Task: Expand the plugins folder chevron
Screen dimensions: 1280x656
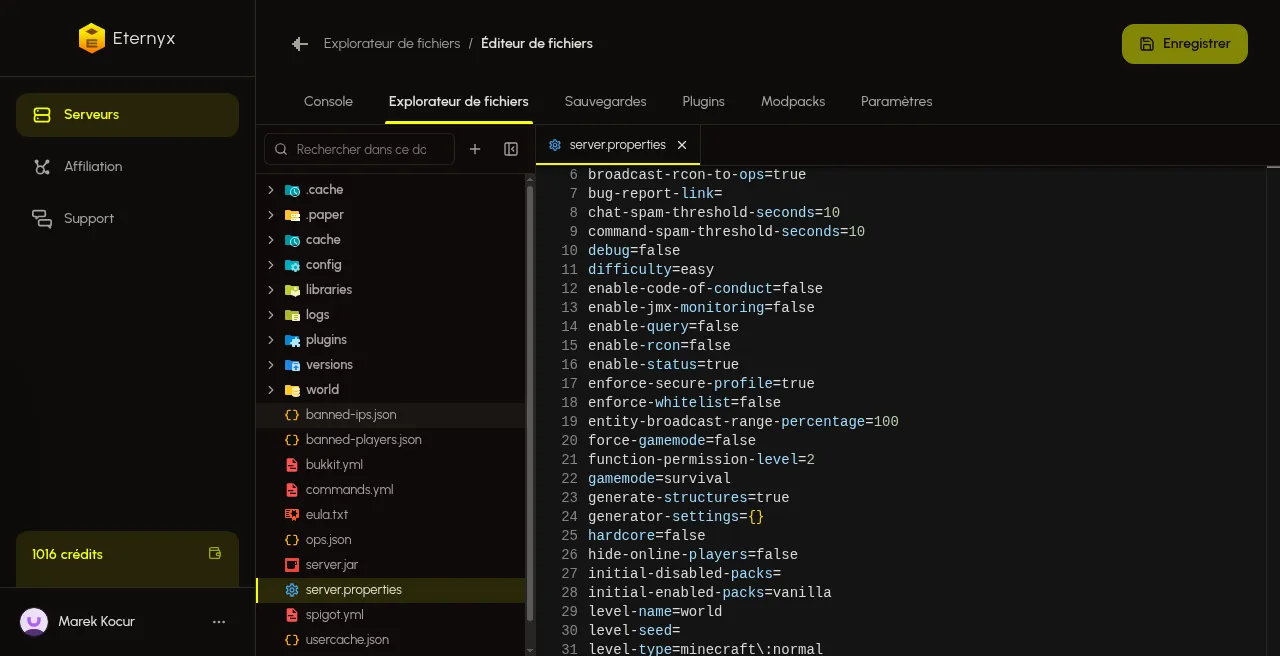Action: 271,340
